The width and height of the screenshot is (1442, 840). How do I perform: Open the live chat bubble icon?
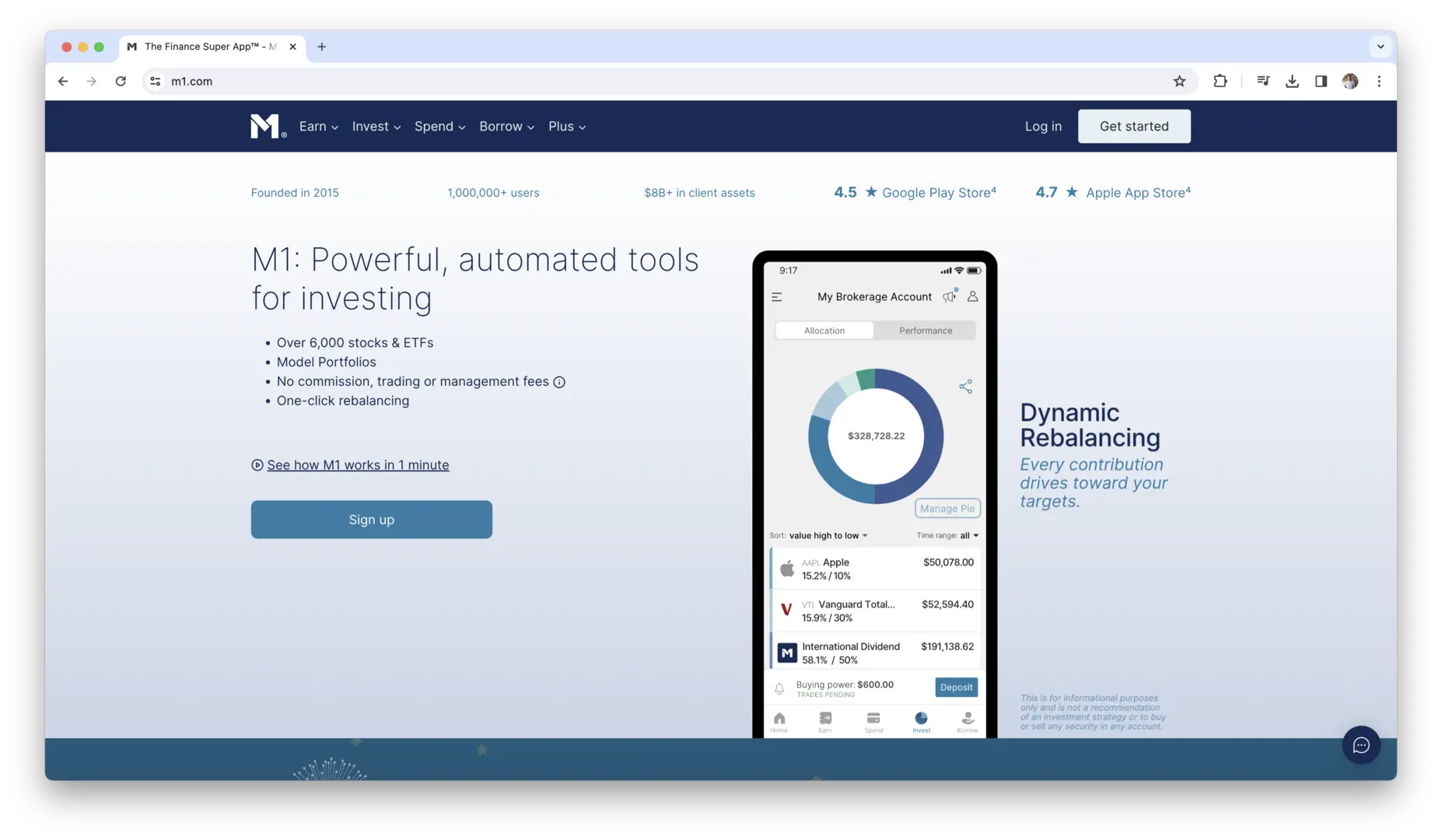1360,745
